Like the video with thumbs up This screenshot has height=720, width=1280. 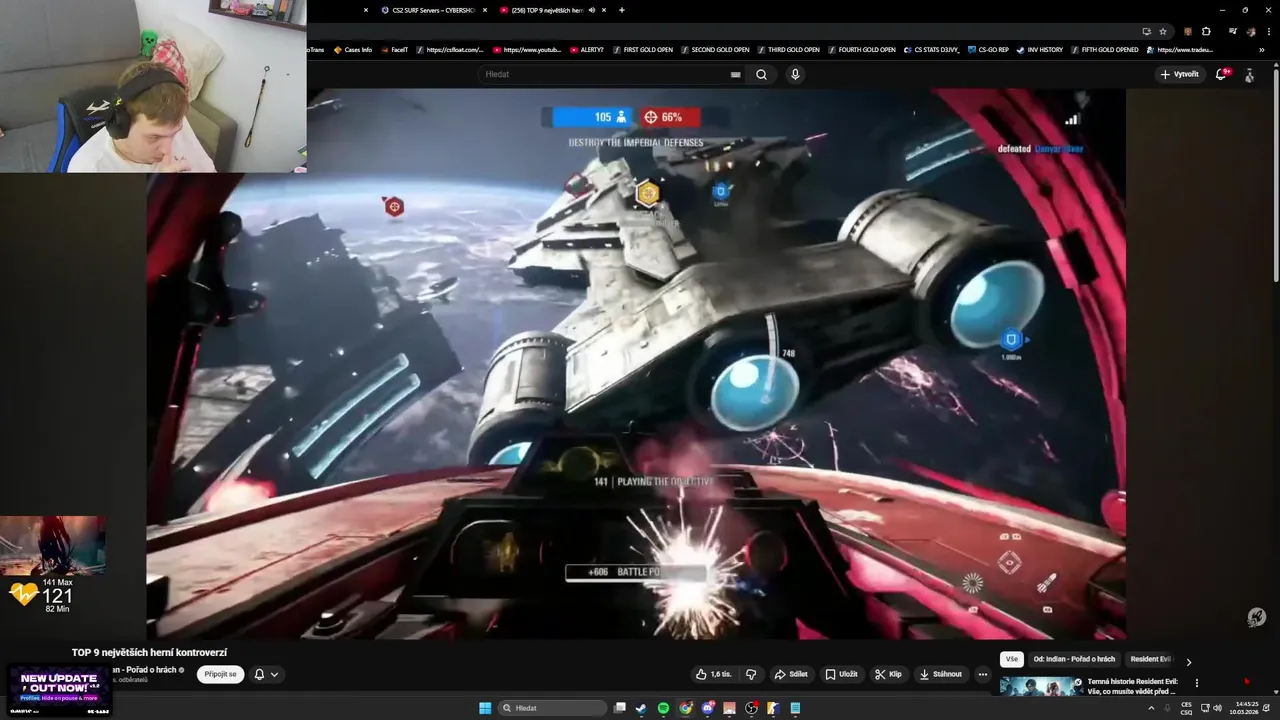coord(714,674)
